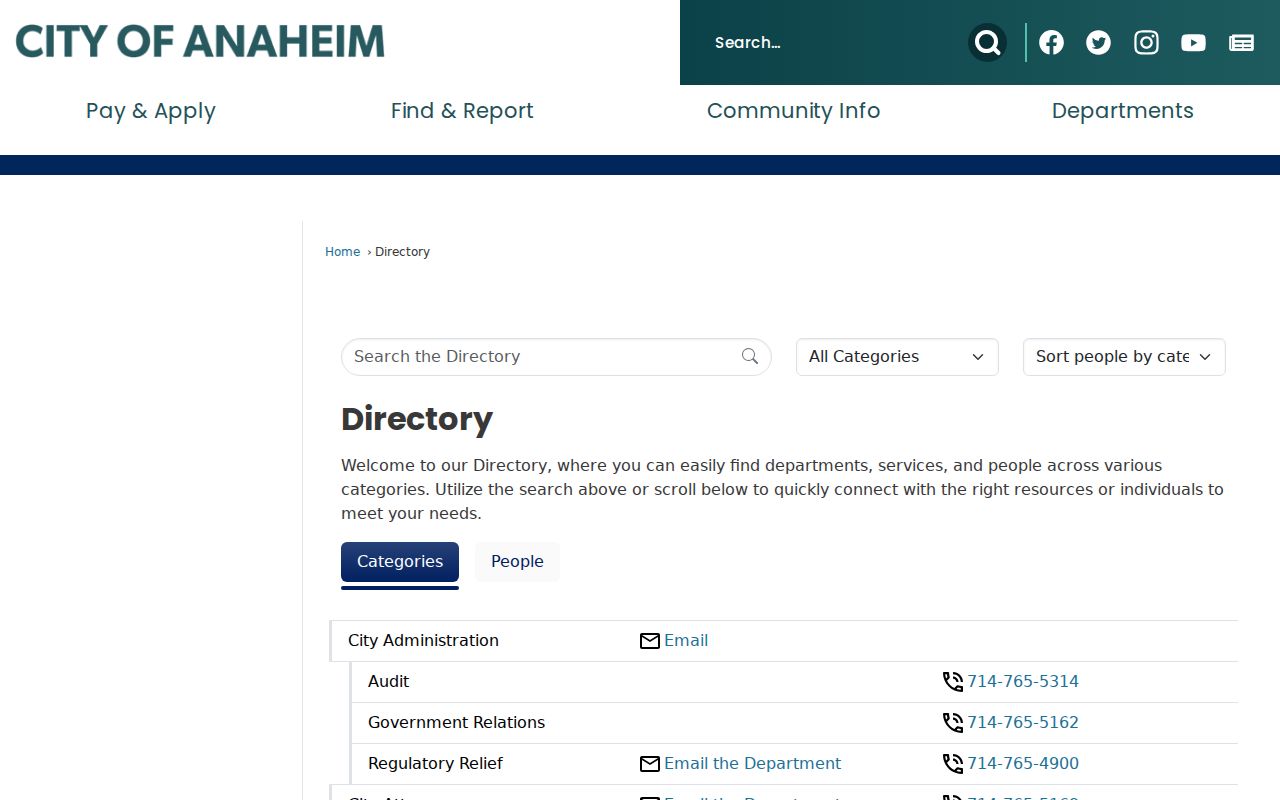Click the phone icon for Government Relations
1280x800 pixels.
[x=953, y=723]
